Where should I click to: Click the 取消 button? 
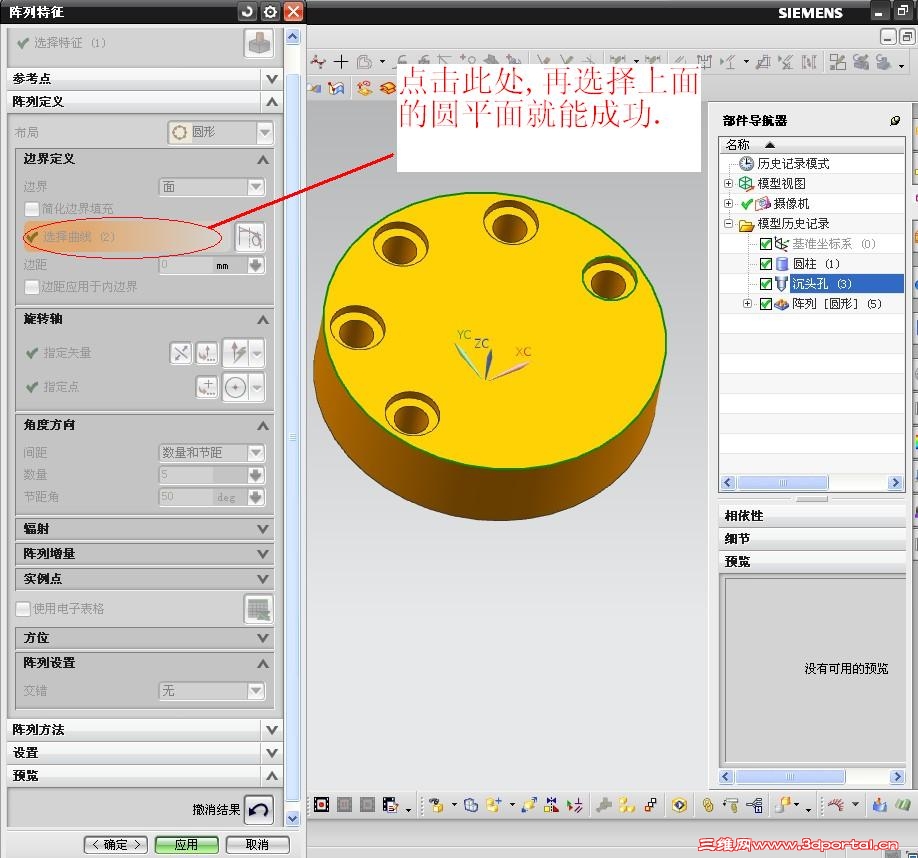(257, 845)
